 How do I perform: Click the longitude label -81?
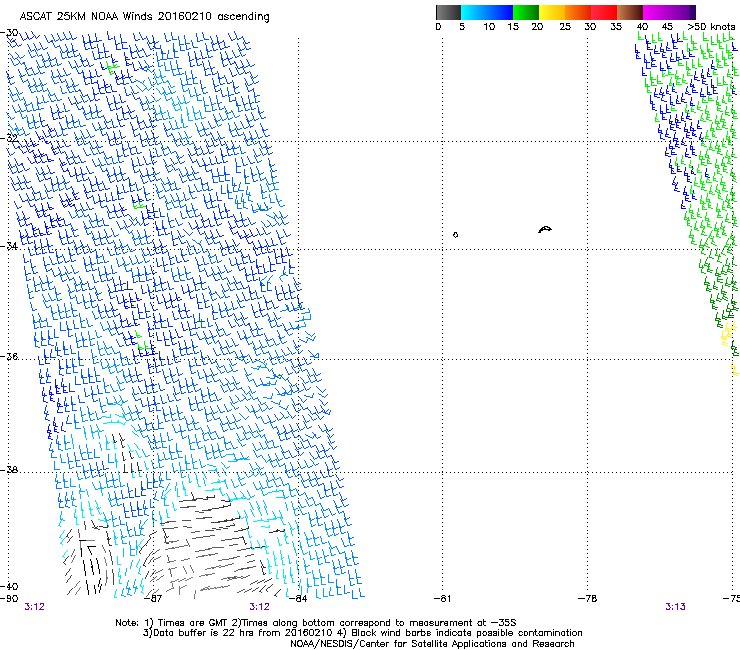pos(442,599)
